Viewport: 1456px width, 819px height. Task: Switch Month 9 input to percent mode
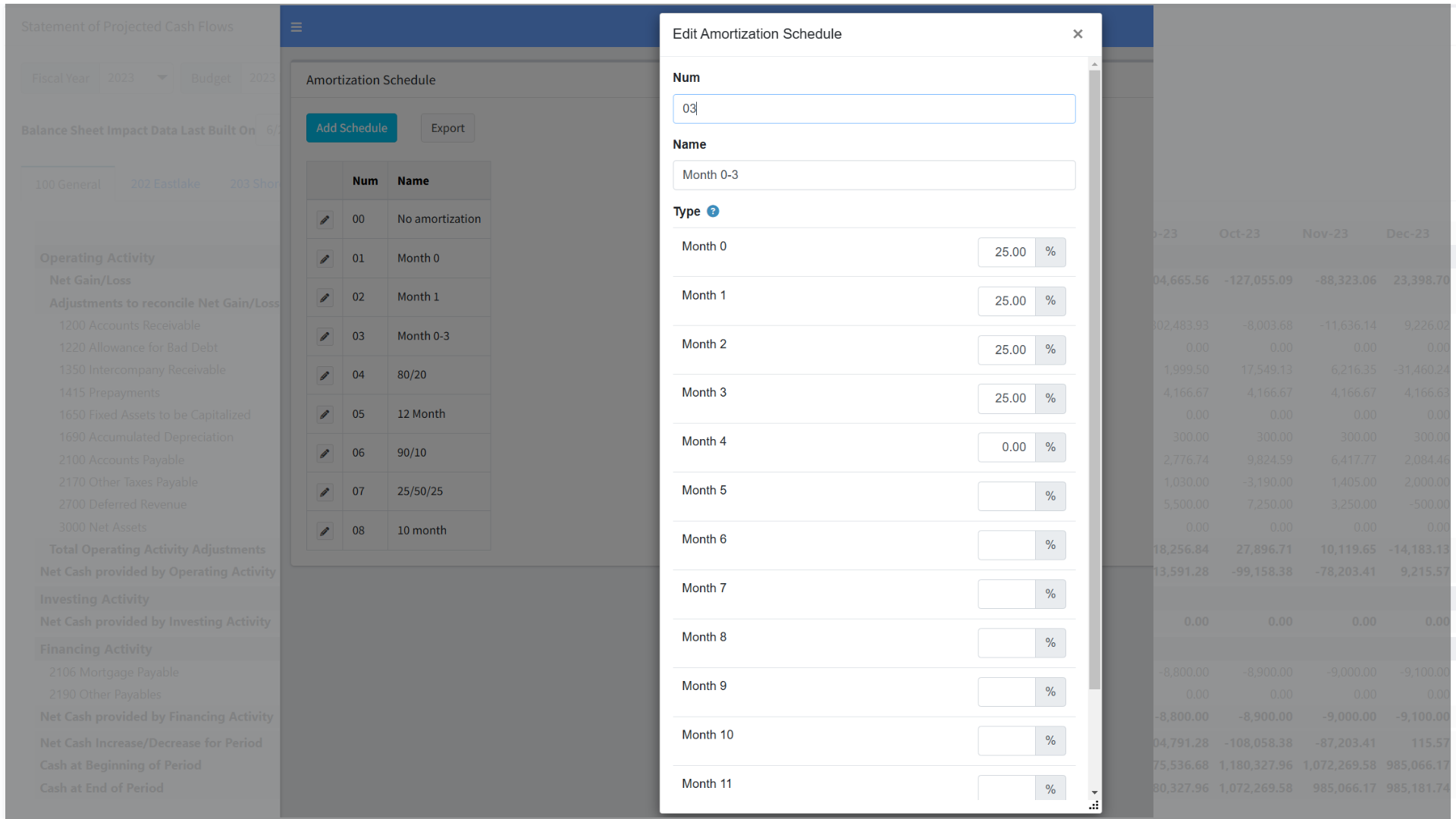pyautogui.click(x=1050, y=691)
